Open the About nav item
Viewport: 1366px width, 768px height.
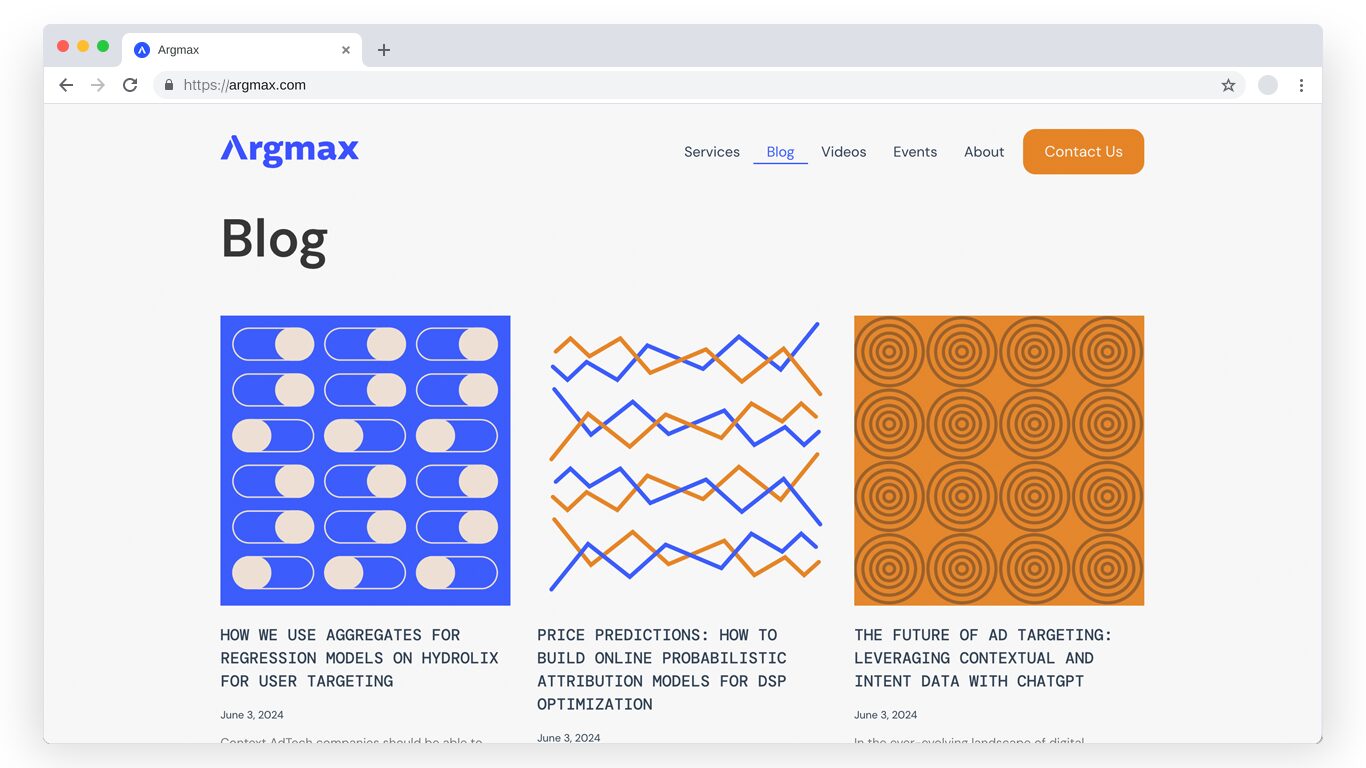(x=984, y=152)
